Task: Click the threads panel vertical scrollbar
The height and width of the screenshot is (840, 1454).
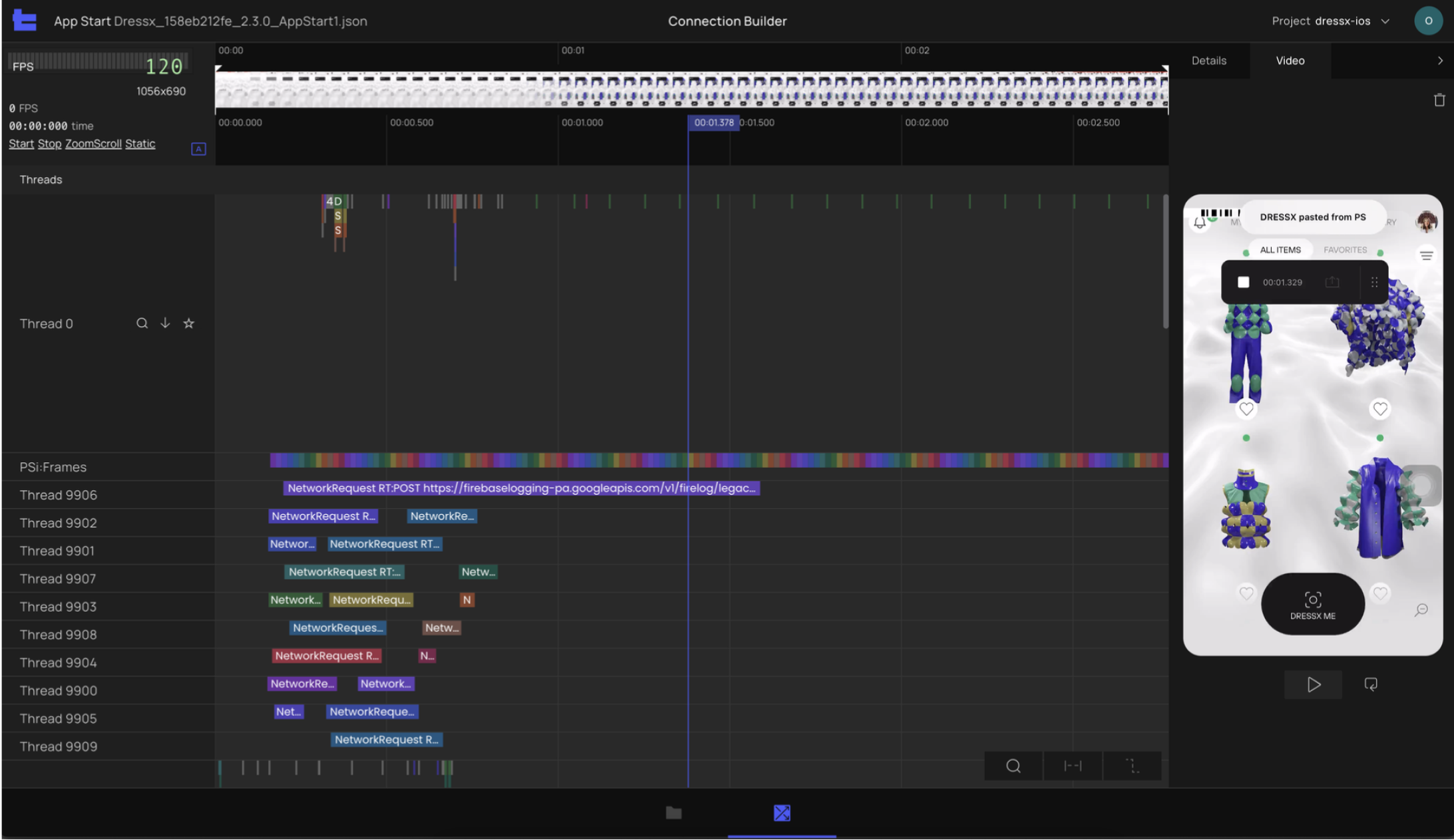Action: [x=1165, y=261]
